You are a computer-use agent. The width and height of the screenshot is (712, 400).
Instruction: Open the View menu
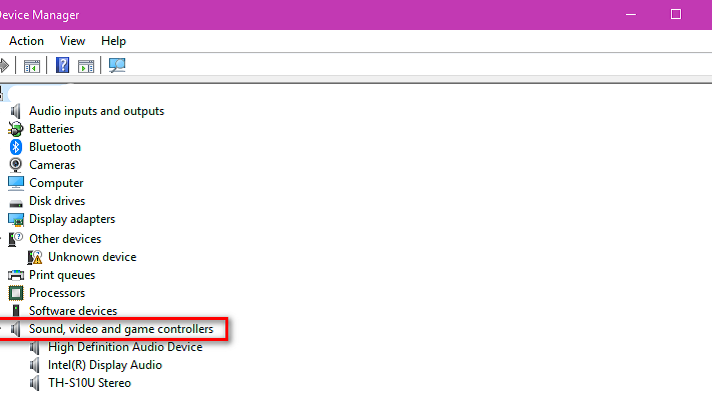(x=72, y=41)
